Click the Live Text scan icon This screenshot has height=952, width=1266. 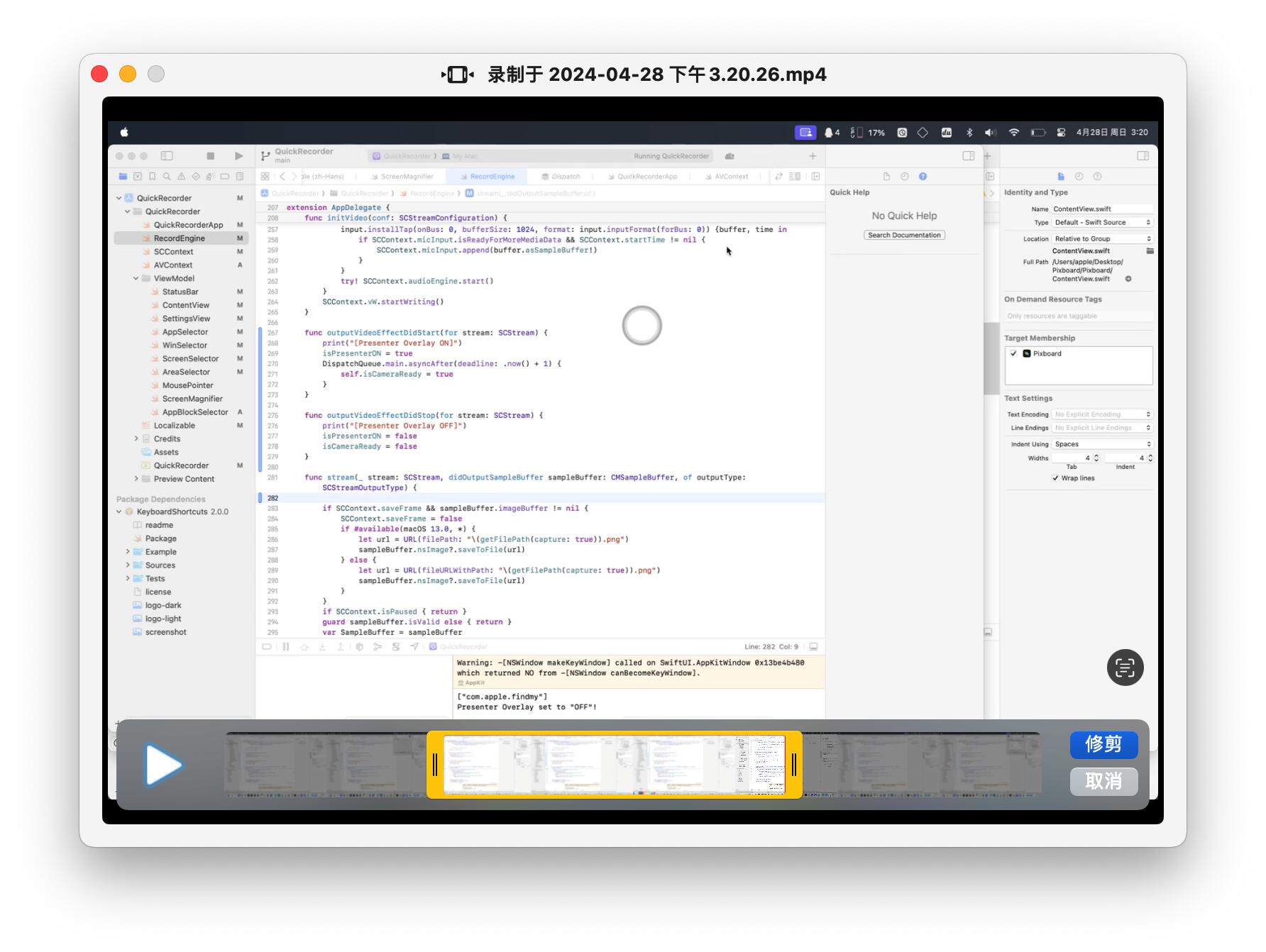1125,668
